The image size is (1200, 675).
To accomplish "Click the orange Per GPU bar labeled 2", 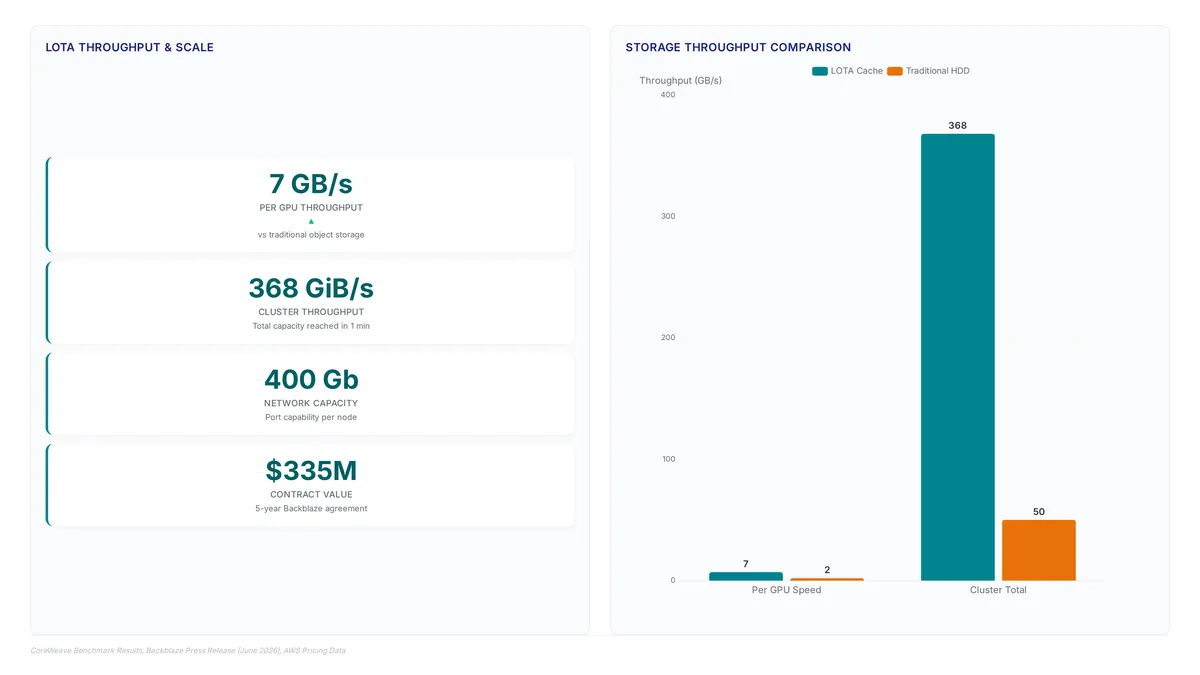I will [827, 579].
